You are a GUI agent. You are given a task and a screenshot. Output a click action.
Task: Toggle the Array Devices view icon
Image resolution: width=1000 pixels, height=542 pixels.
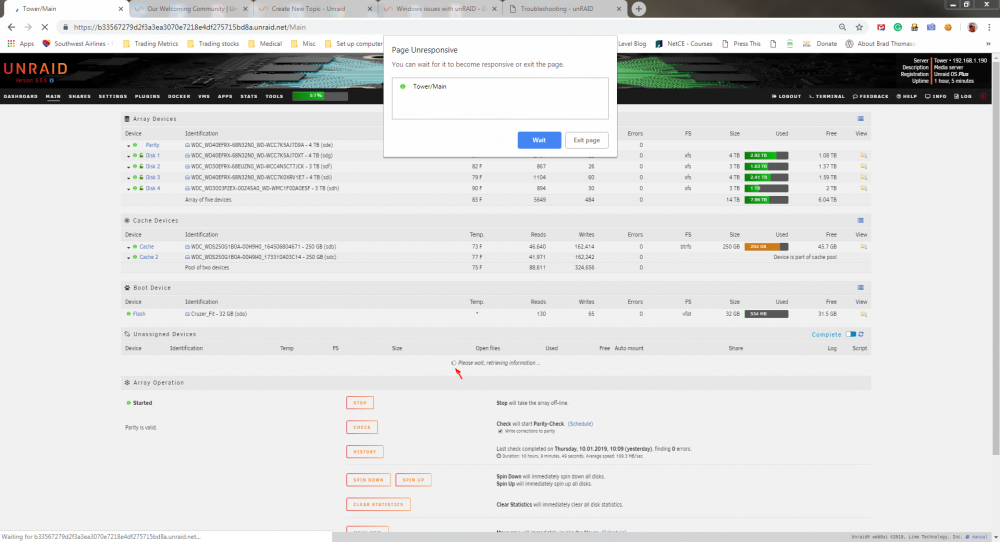click(x=860, y=119)
